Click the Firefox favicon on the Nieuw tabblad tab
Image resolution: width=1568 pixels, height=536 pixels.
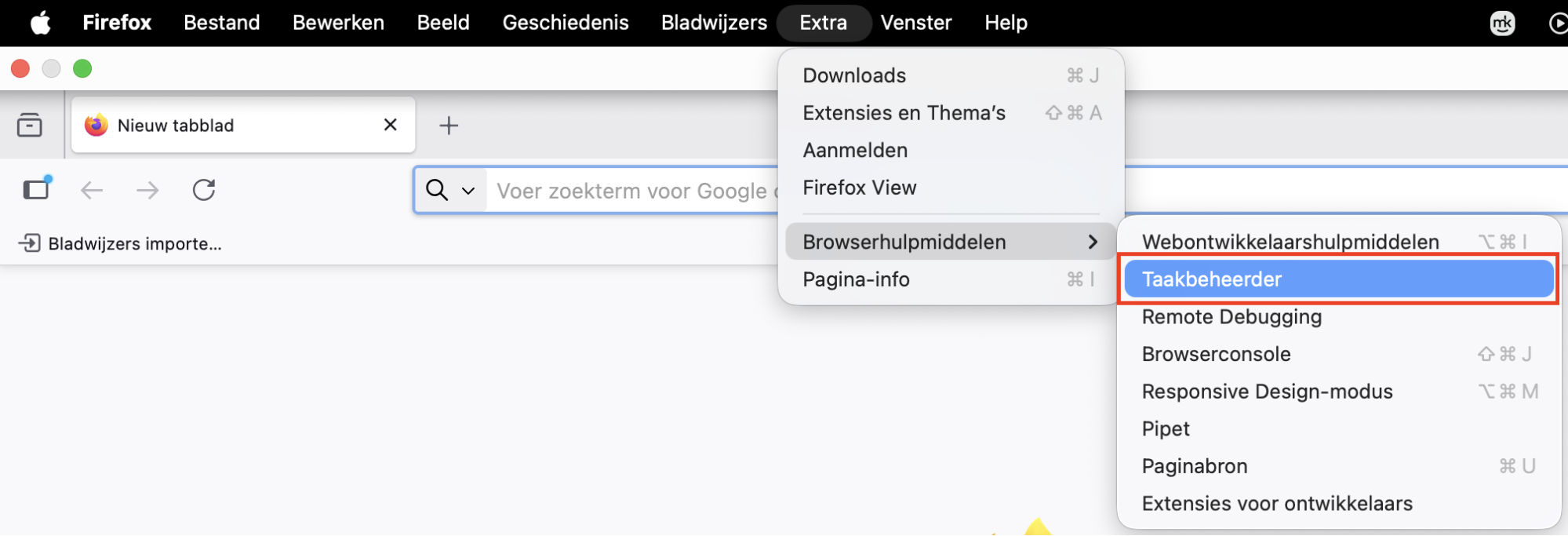coord(95,125)
